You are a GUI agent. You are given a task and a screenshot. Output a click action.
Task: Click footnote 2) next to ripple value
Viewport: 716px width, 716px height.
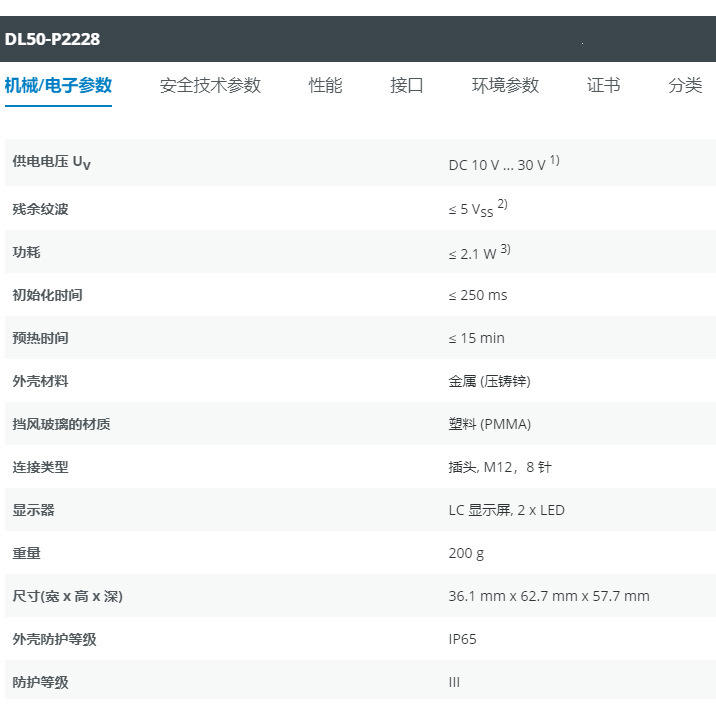tap(502, 204)
